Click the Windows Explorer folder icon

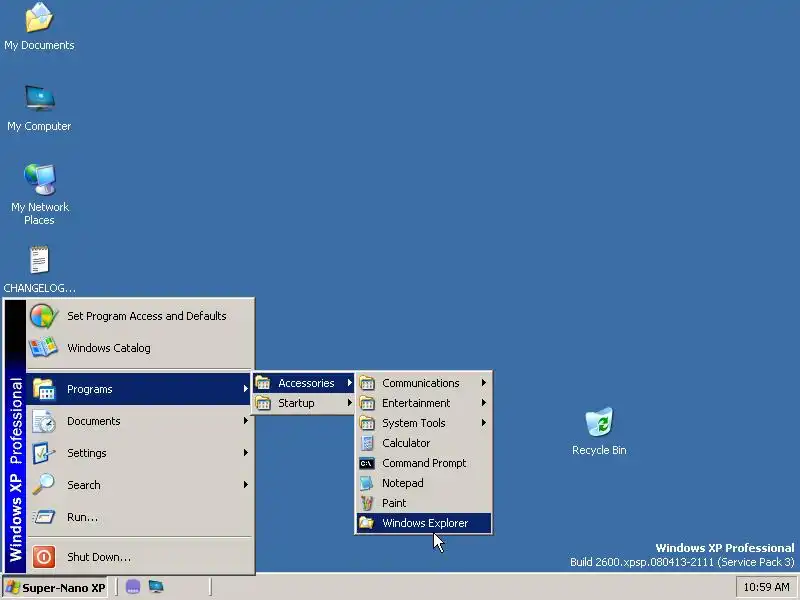coord(367,523)
